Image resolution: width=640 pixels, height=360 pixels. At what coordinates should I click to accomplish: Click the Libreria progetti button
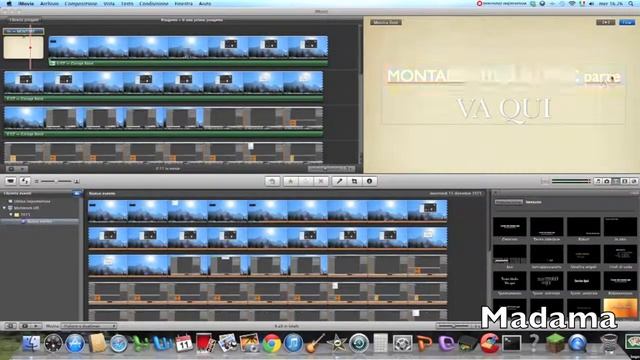point(24,20)
